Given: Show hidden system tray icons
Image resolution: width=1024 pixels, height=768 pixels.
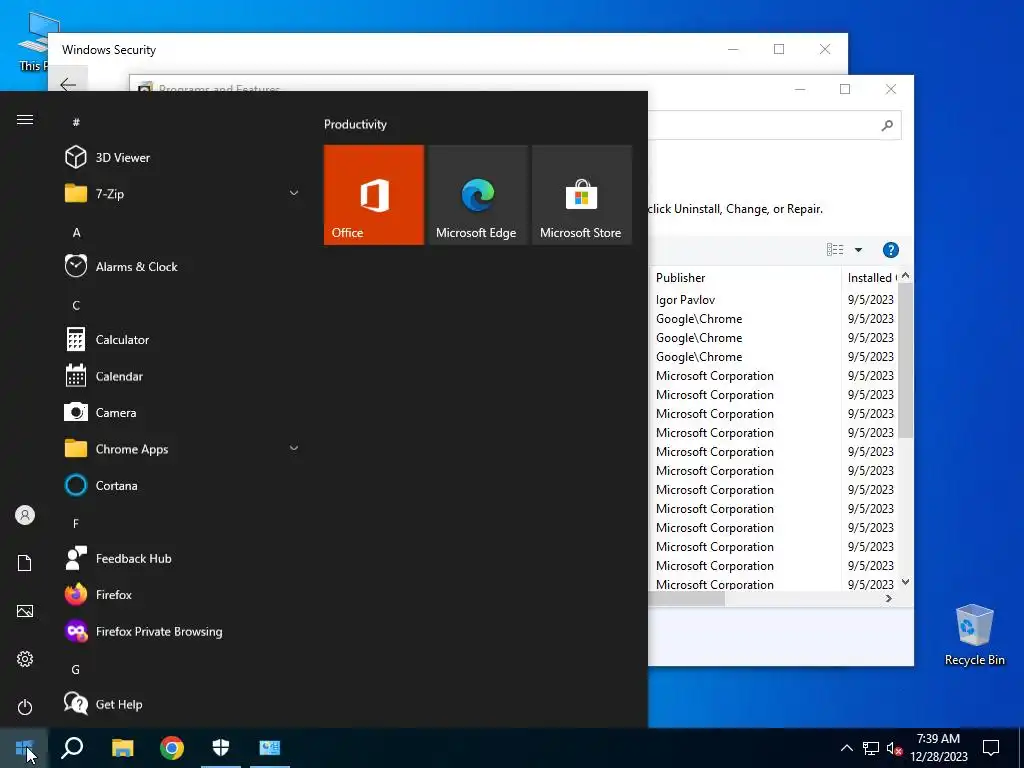Looking at the screenshot, I should [x=846, y=748].
